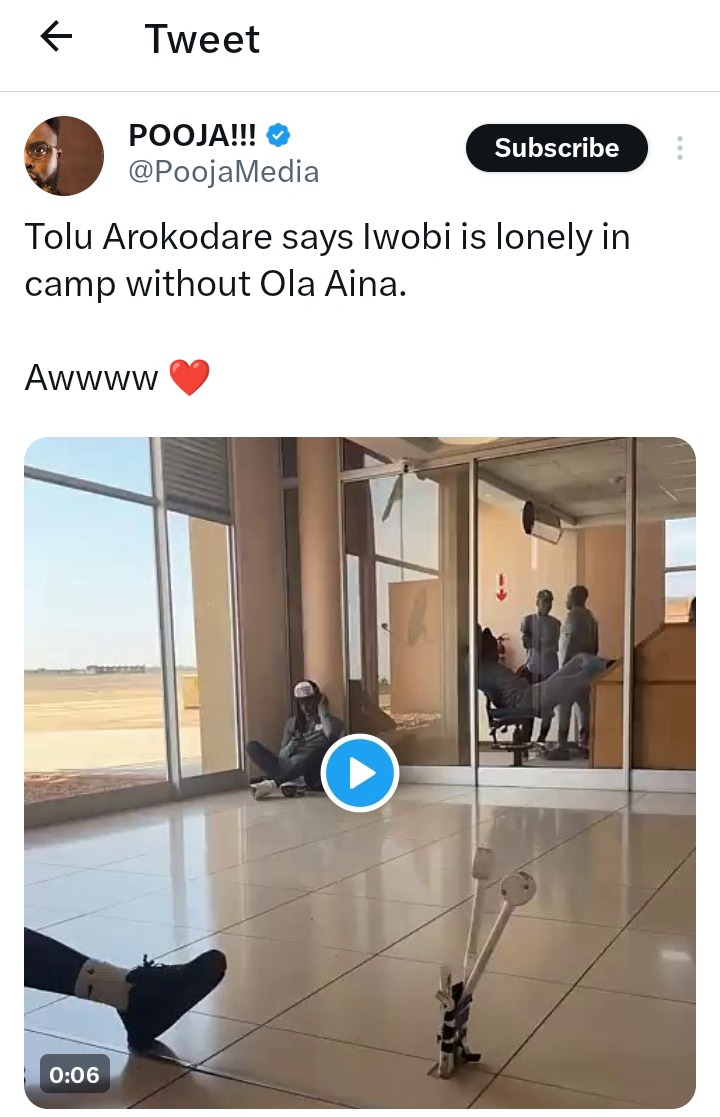Tap the red heart emoji

(x=189, y=377)
